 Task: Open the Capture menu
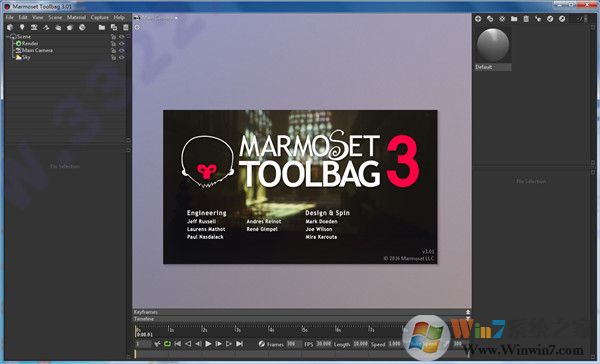point(100,18)
